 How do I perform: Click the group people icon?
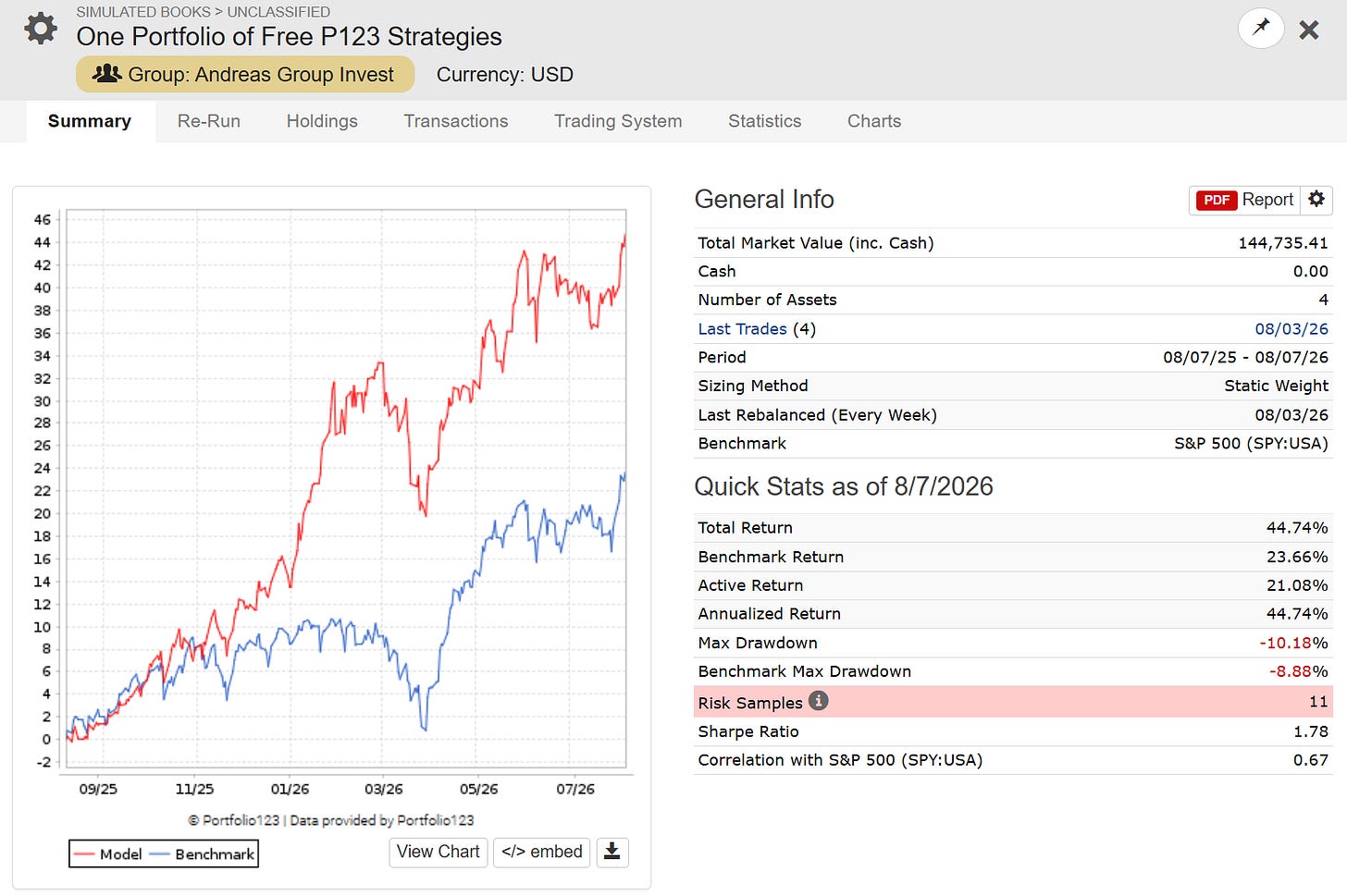click(107, 73)
